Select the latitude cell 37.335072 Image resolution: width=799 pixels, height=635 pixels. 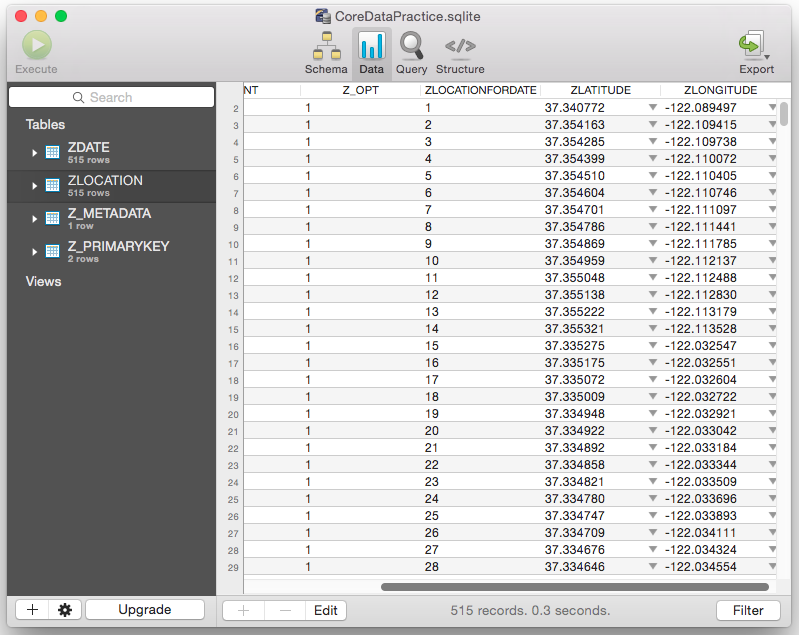[574, 380]
